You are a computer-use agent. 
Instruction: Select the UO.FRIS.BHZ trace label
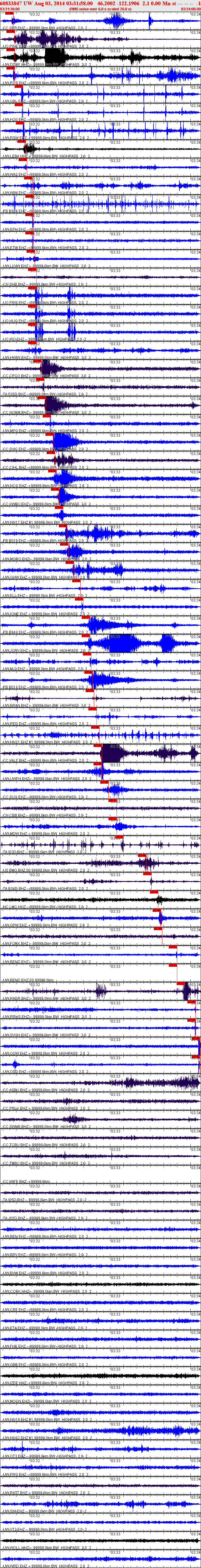click(x=46, y=302)
